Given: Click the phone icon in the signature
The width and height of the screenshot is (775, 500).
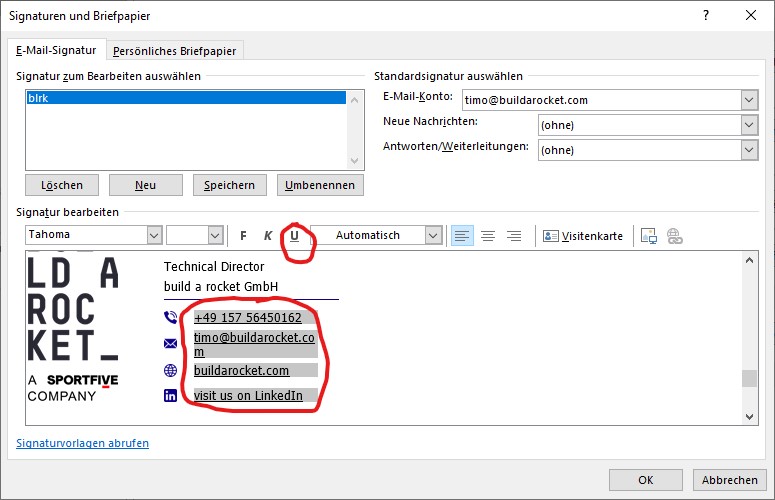Looking at the screenshot, I should 171,317.
